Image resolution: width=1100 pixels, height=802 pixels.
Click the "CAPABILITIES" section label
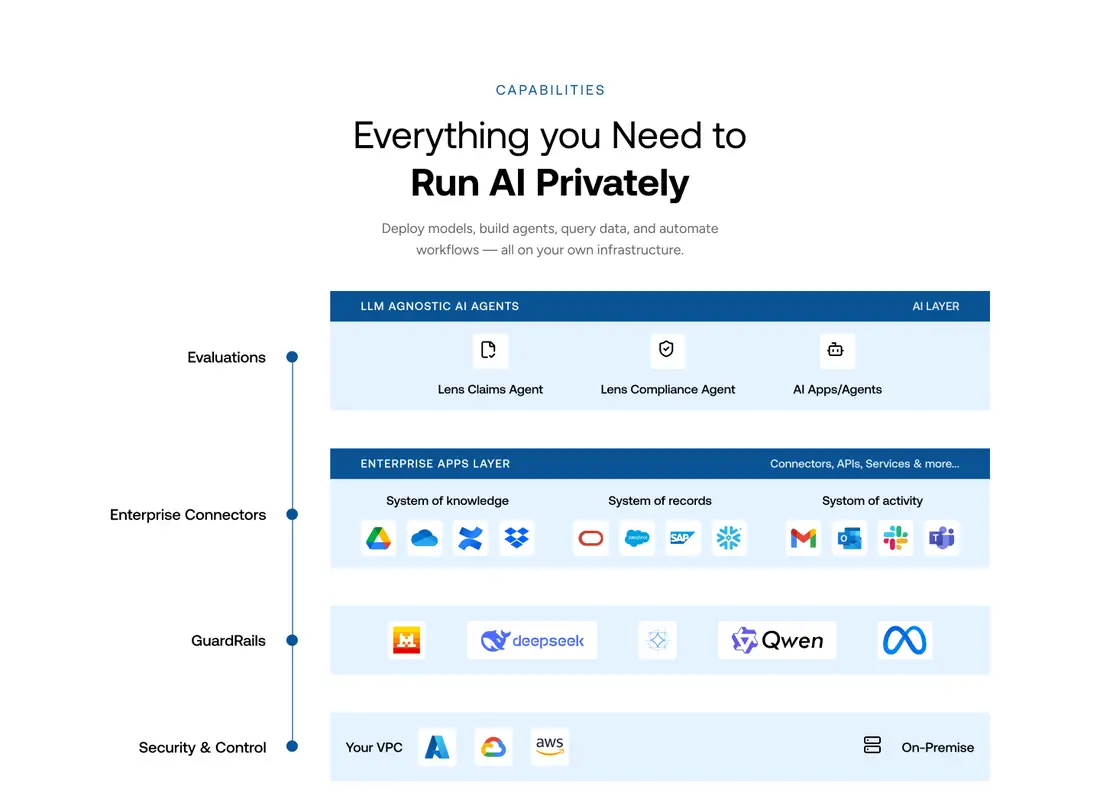coord(550,90)
